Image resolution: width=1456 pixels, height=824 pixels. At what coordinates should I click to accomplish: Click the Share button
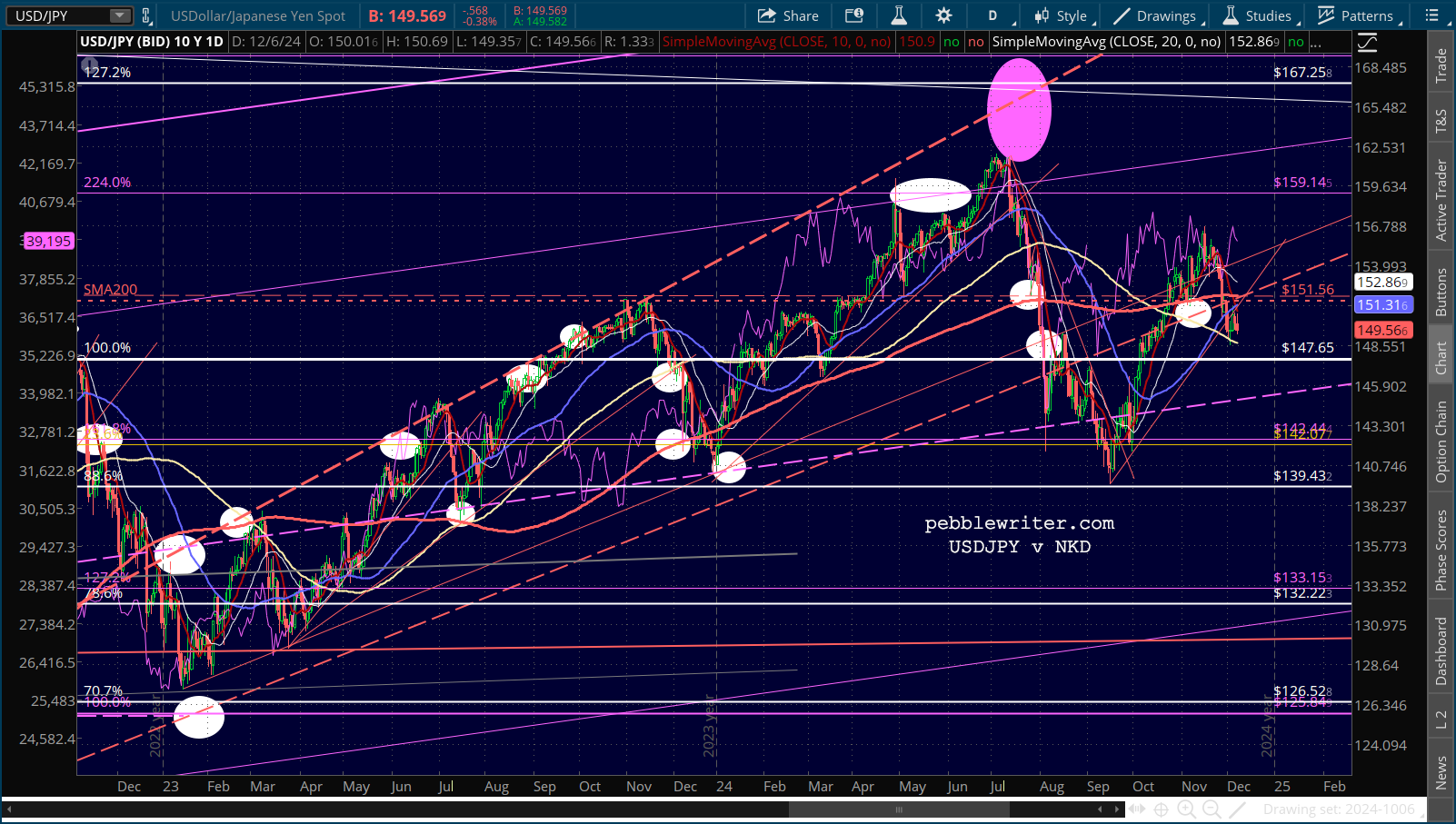pos(789,15)
